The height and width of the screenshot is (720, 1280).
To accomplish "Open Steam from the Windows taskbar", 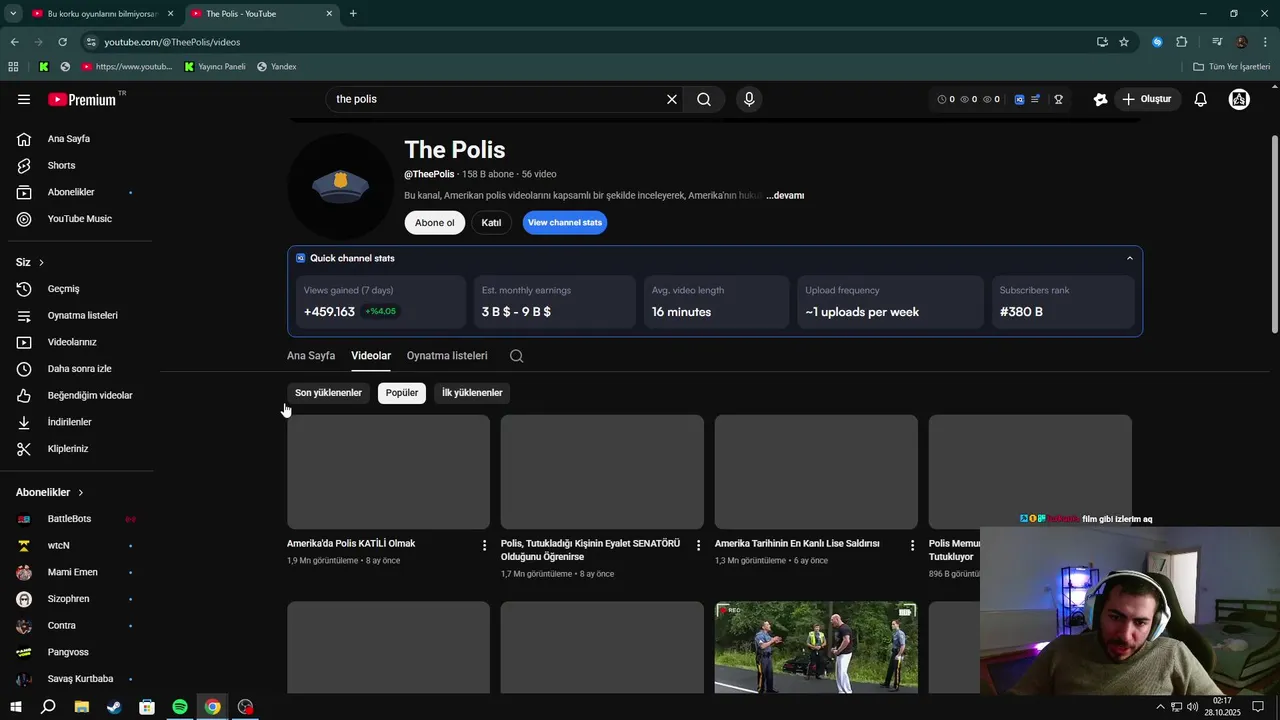I will 114,707.
